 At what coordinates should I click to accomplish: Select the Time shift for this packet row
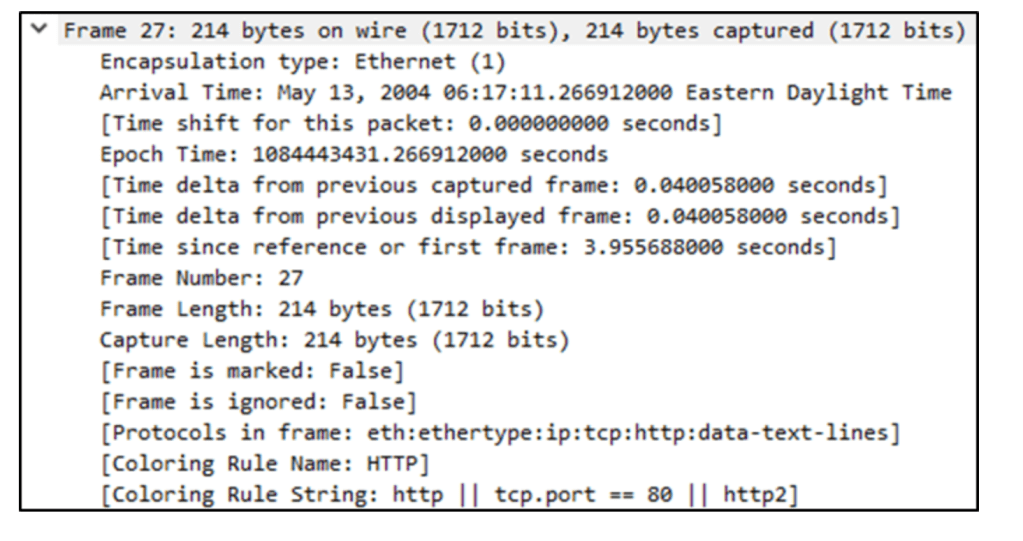410,124
